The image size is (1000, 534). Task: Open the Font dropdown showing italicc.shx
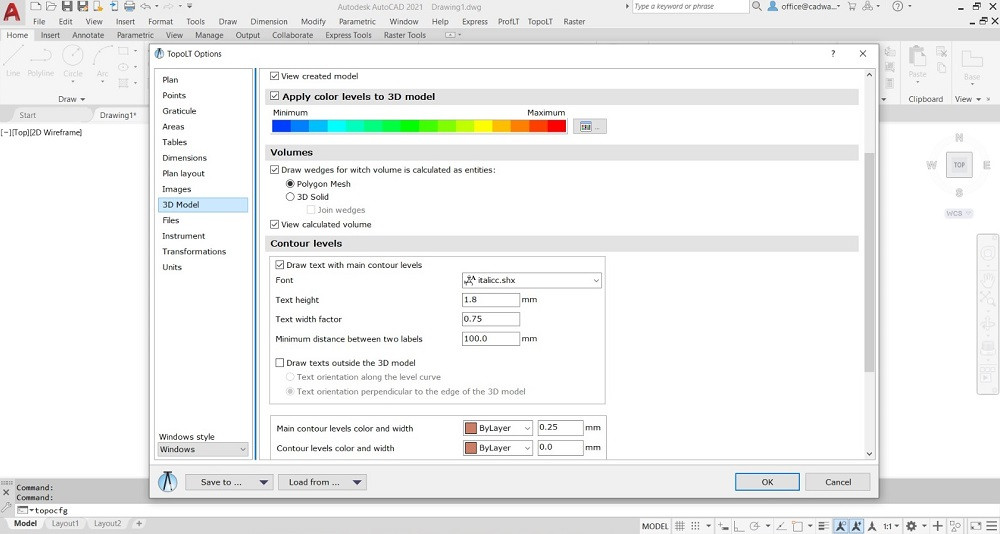pyautogui.click(x=532, y=280)
